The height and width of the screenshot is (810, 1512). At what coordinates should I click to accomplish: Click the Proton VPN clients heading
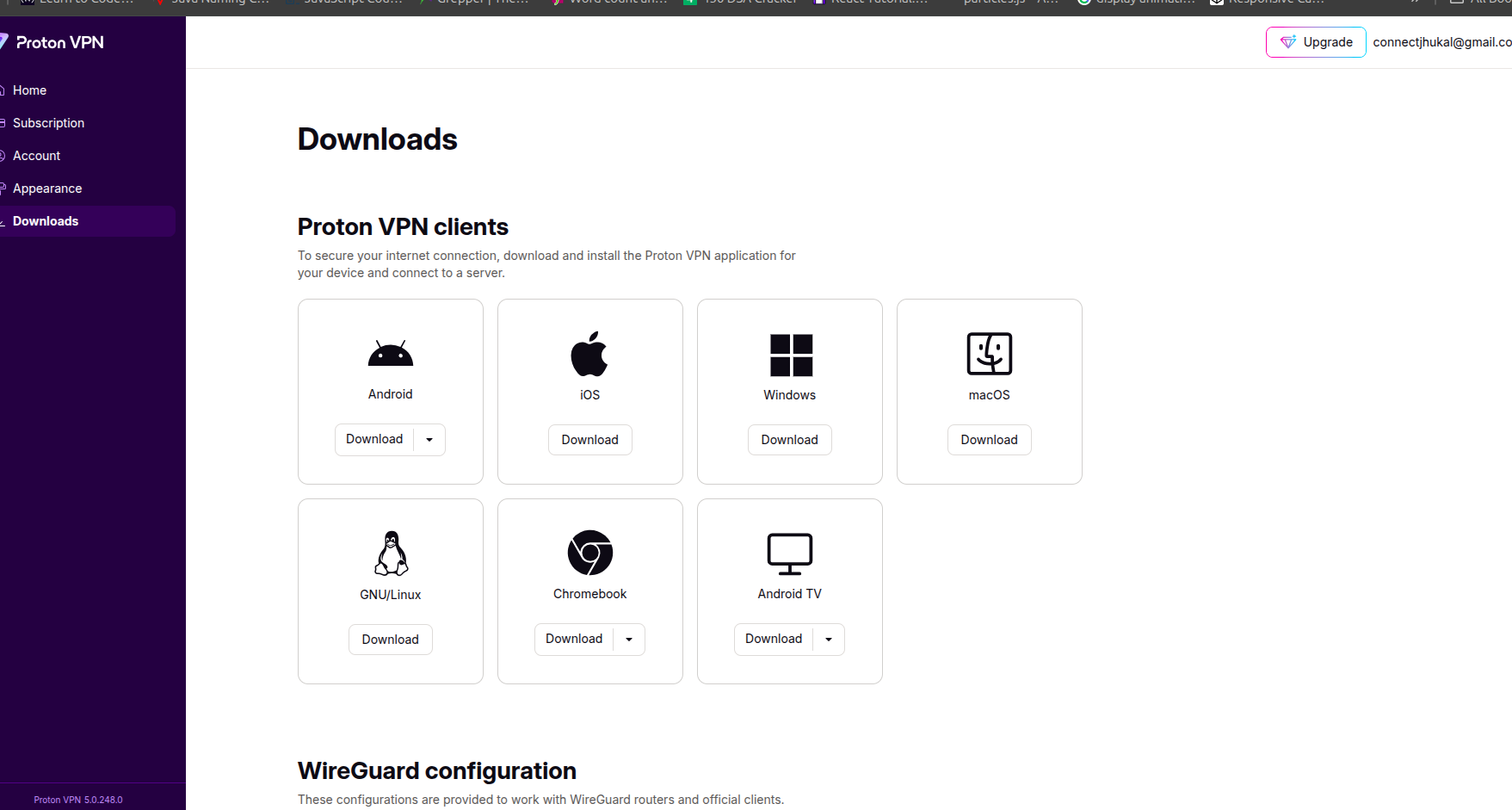(403, 226)
